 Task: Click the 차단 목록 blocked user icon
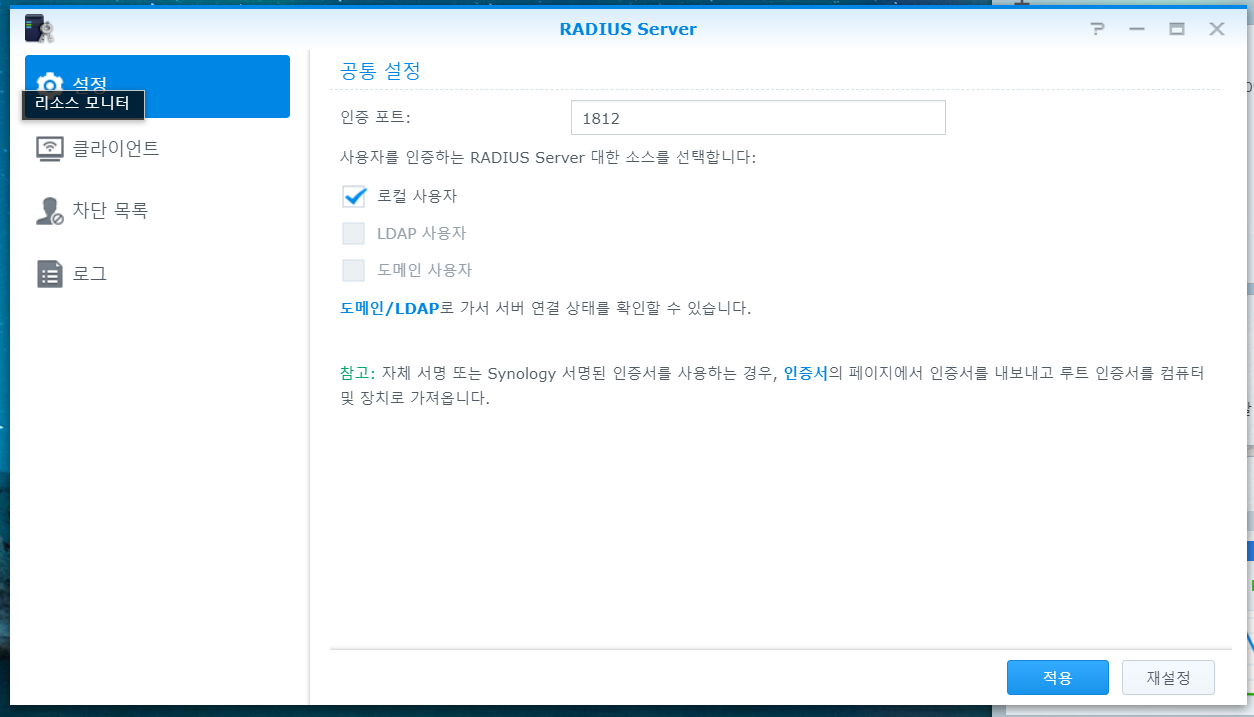[49, 211]
